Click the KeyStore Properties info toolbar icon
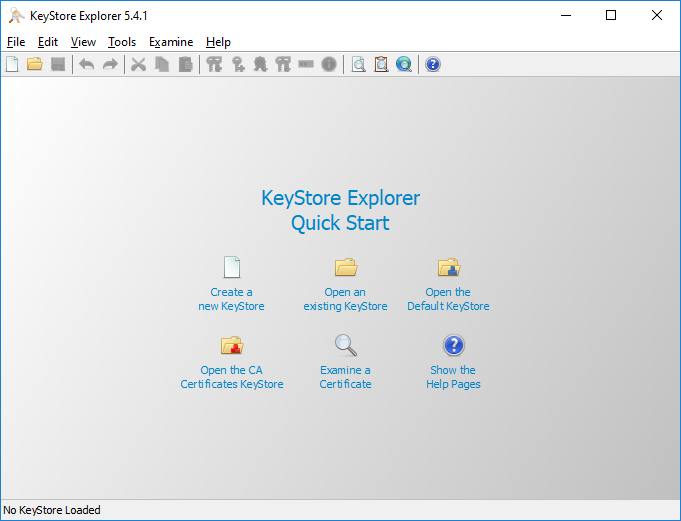The image size is (681, 521). click(x=329, y=64)
